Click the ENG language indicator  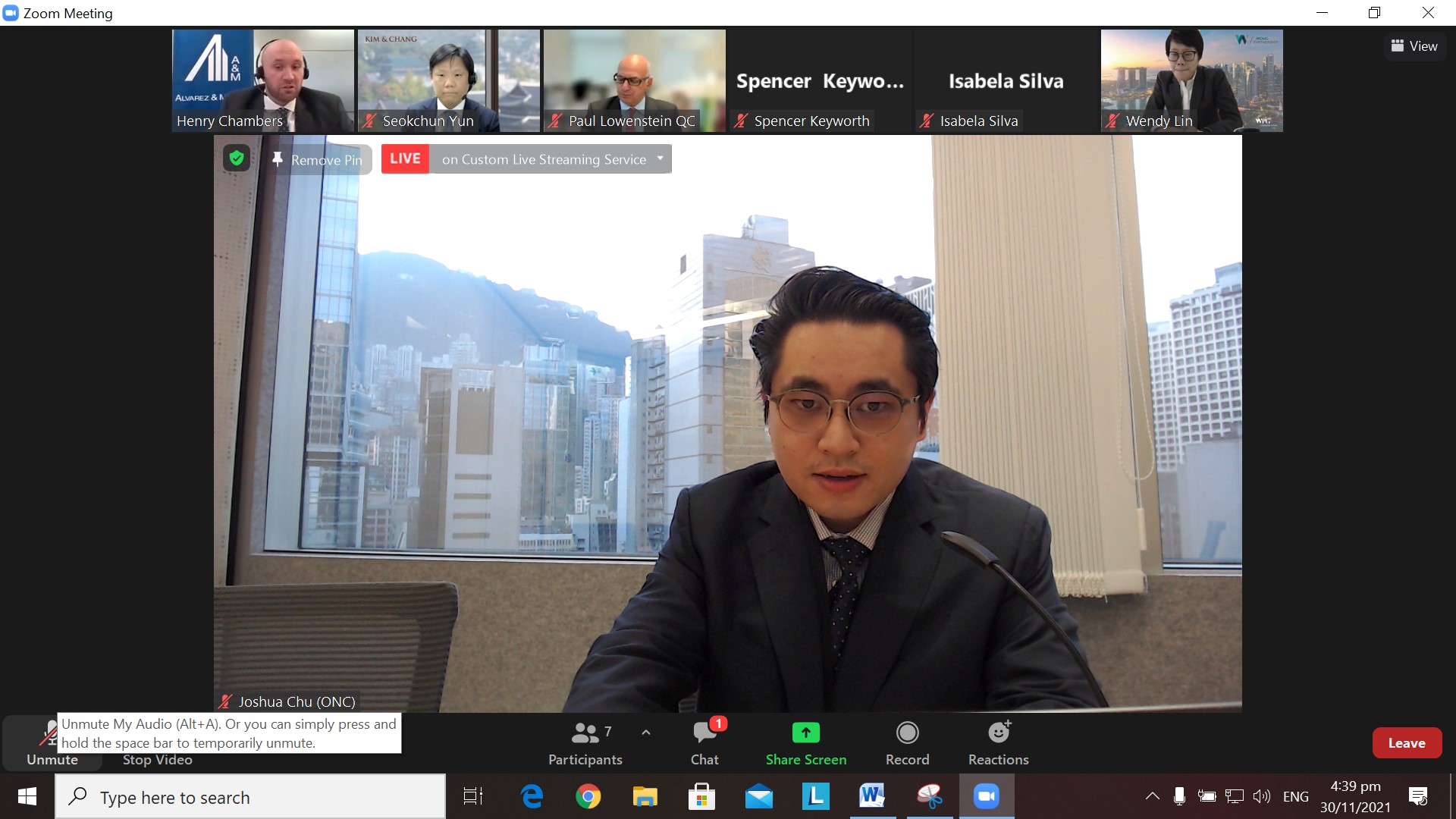[x=1295, y=796]
